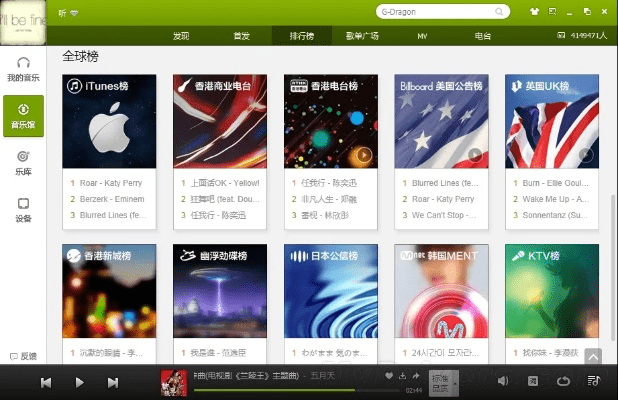618x400 pixels.
Task: Select Blurred Lines in Billboard list
Action: [445, 183]
